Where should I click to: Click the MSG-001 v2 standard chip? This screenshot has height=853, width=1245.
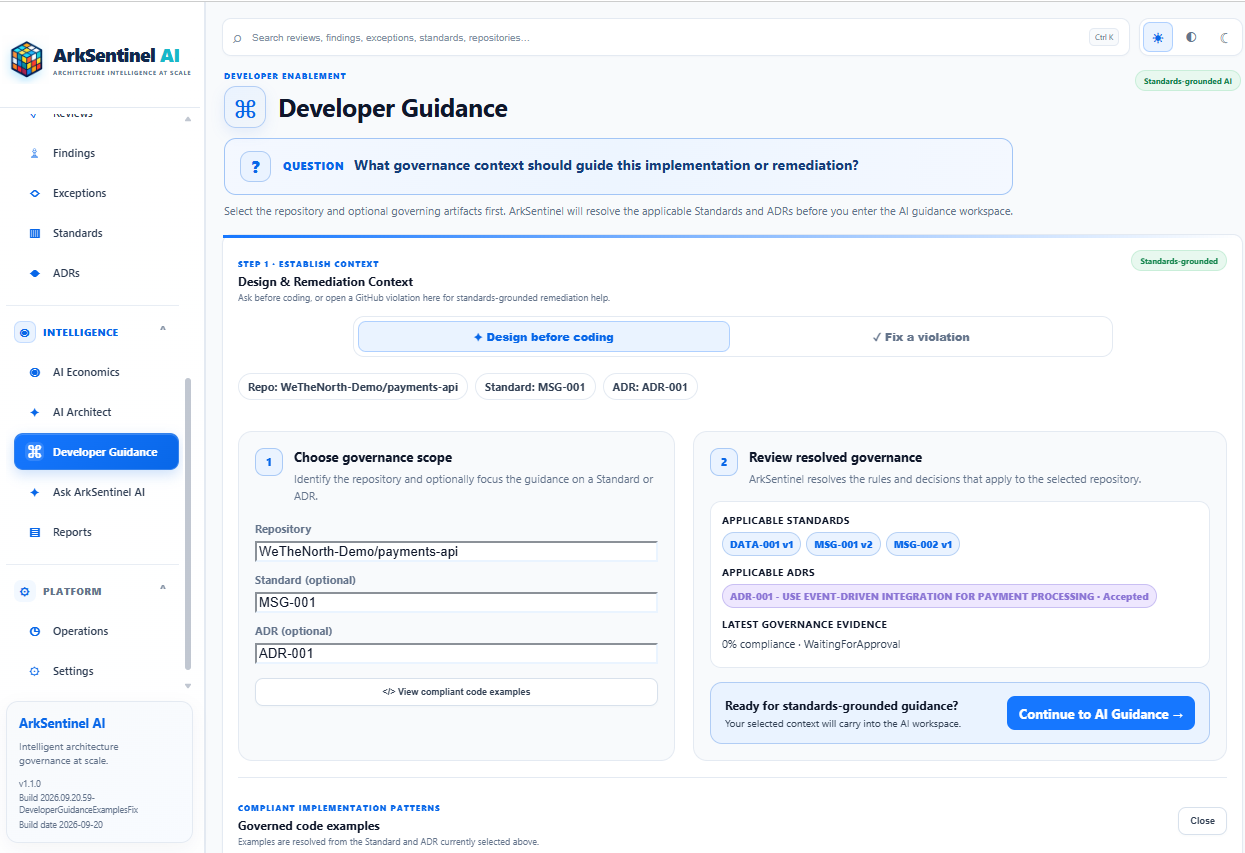click(x=843, y=544)
